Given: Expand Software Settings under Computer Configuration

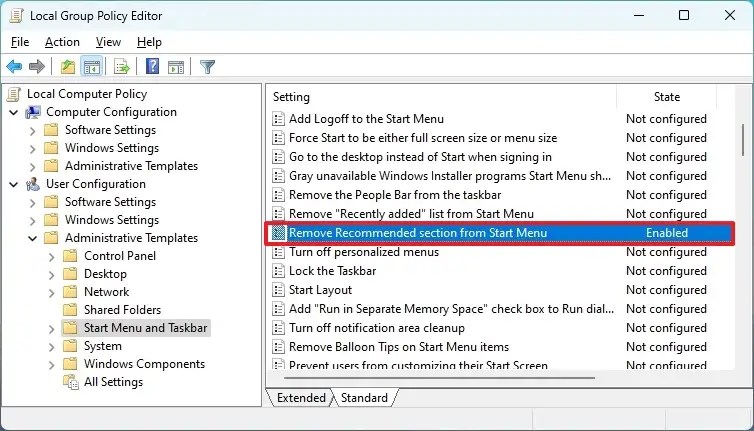Looking at the screenshot, I should tap(33, 131).
